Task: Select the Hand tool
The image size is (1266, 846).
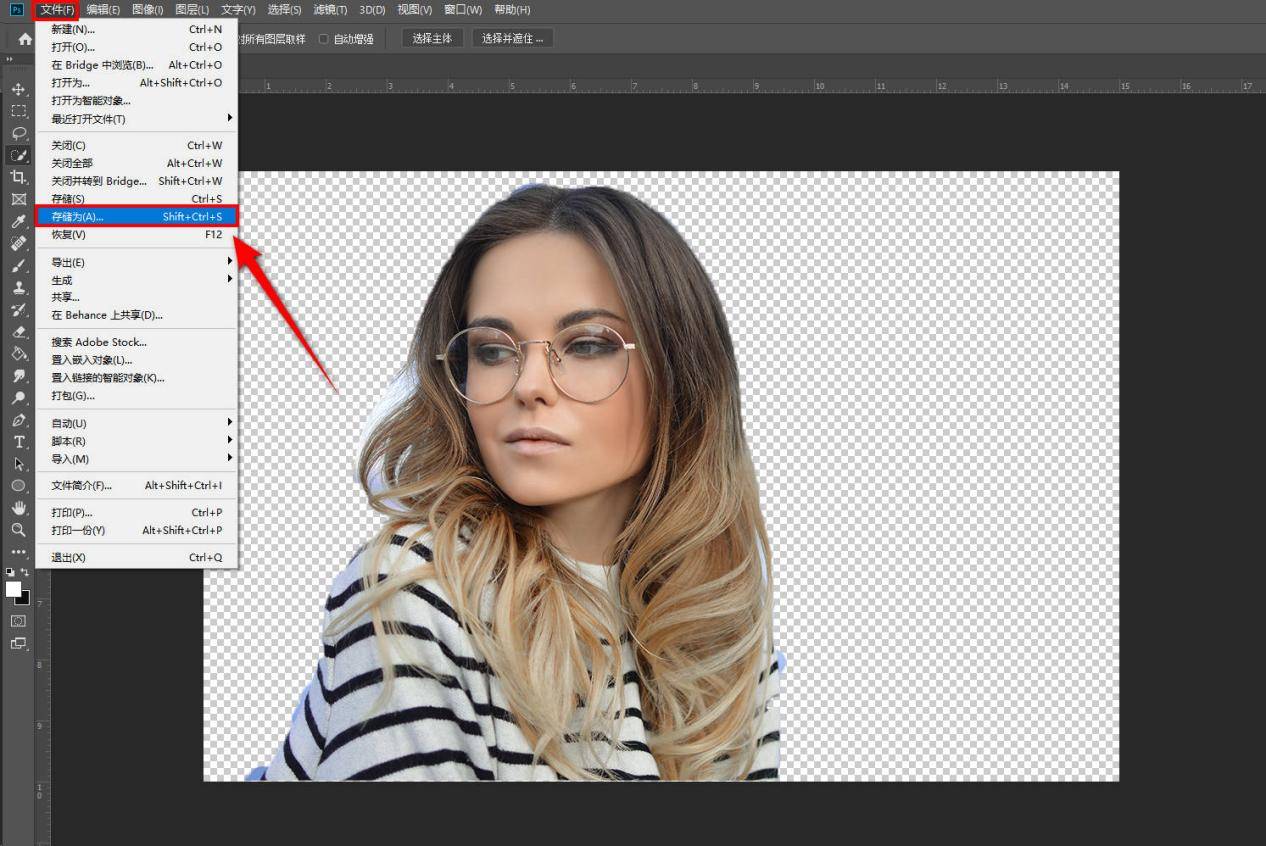Action: (18, 508)
